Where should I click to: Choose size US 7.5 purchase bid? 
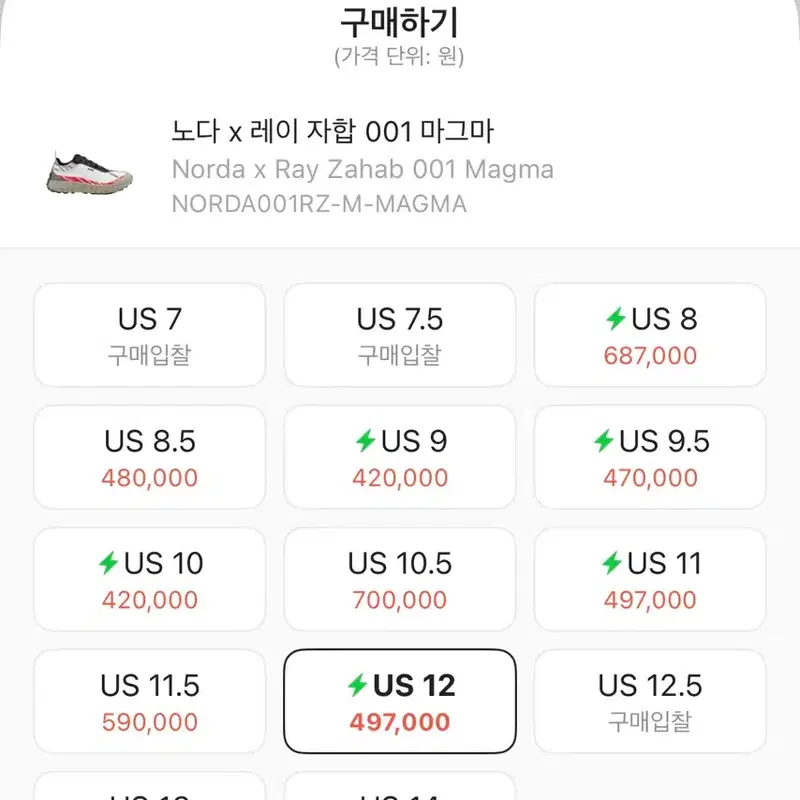[x=399, y=335]
